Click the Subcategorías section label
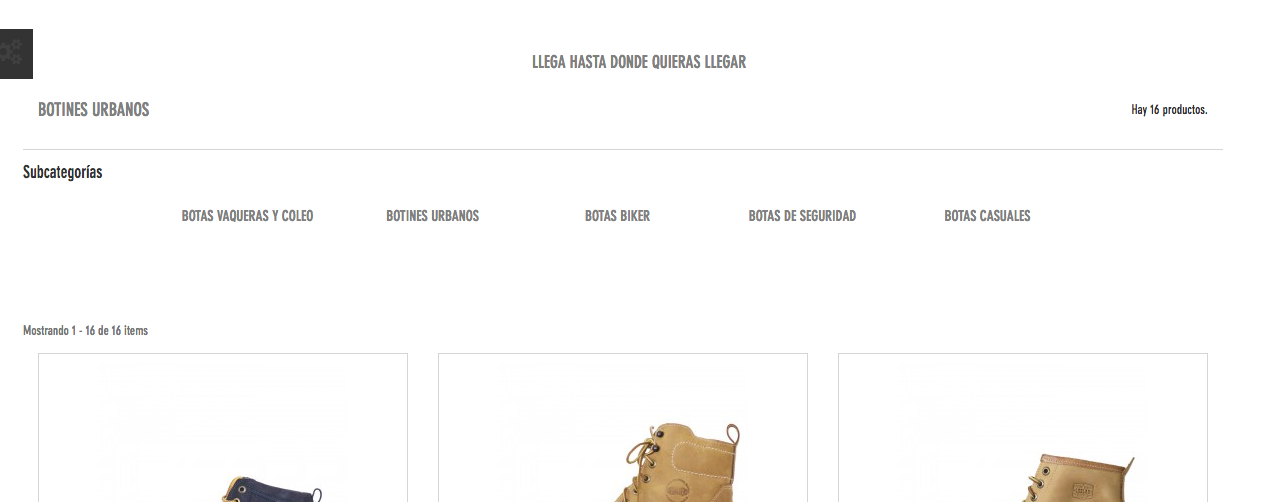 click(x=62, y=172)
